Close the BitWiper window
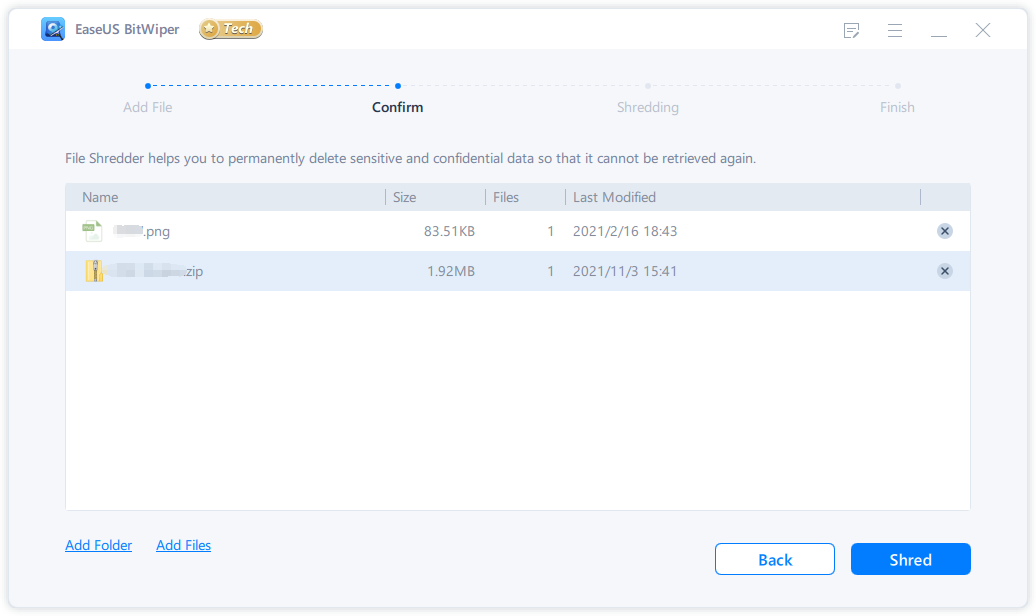The height and width of the screenshot is (616, 1036). click(x=982, y=30)
